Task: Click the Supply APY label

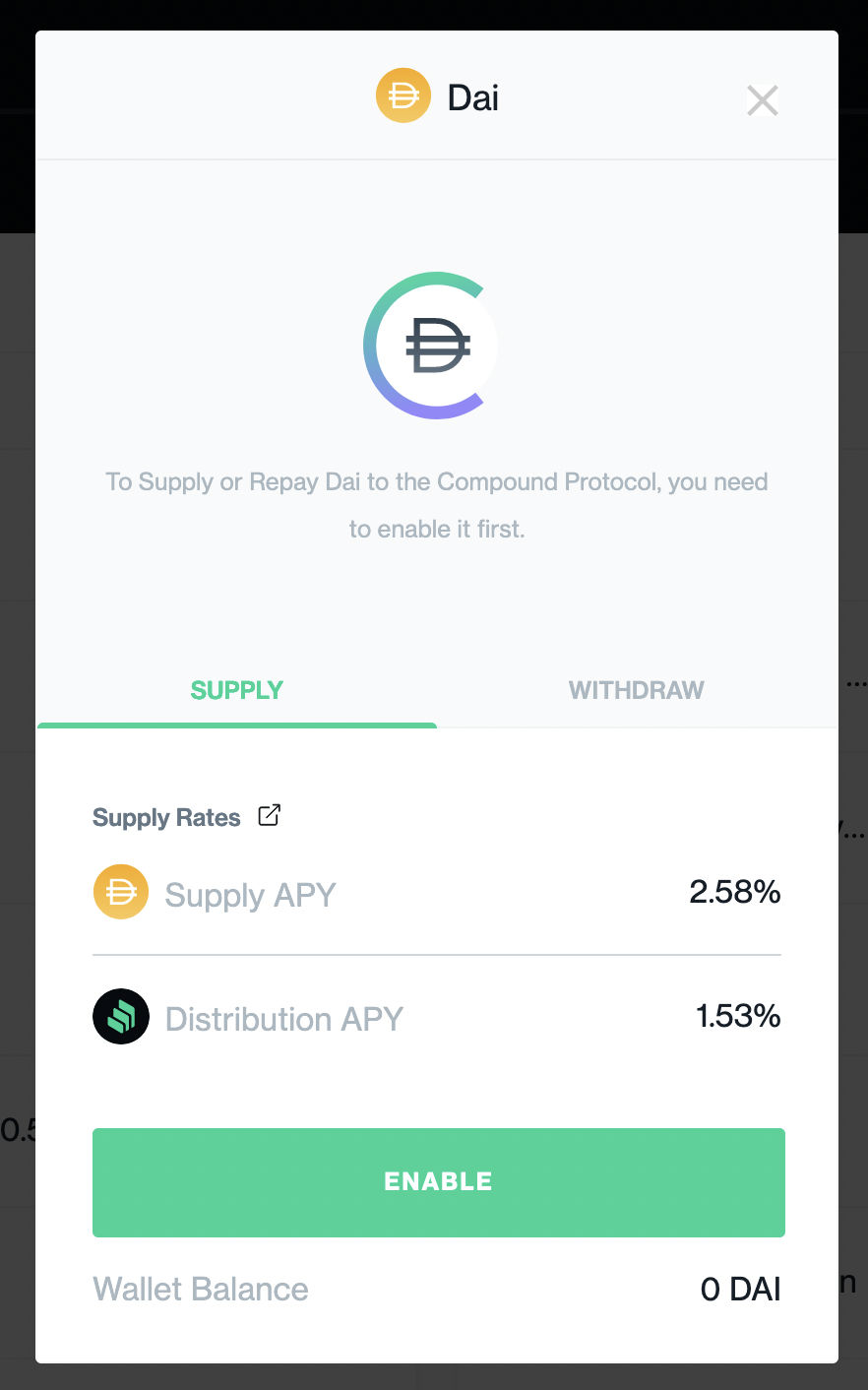Action: point(250,895)
